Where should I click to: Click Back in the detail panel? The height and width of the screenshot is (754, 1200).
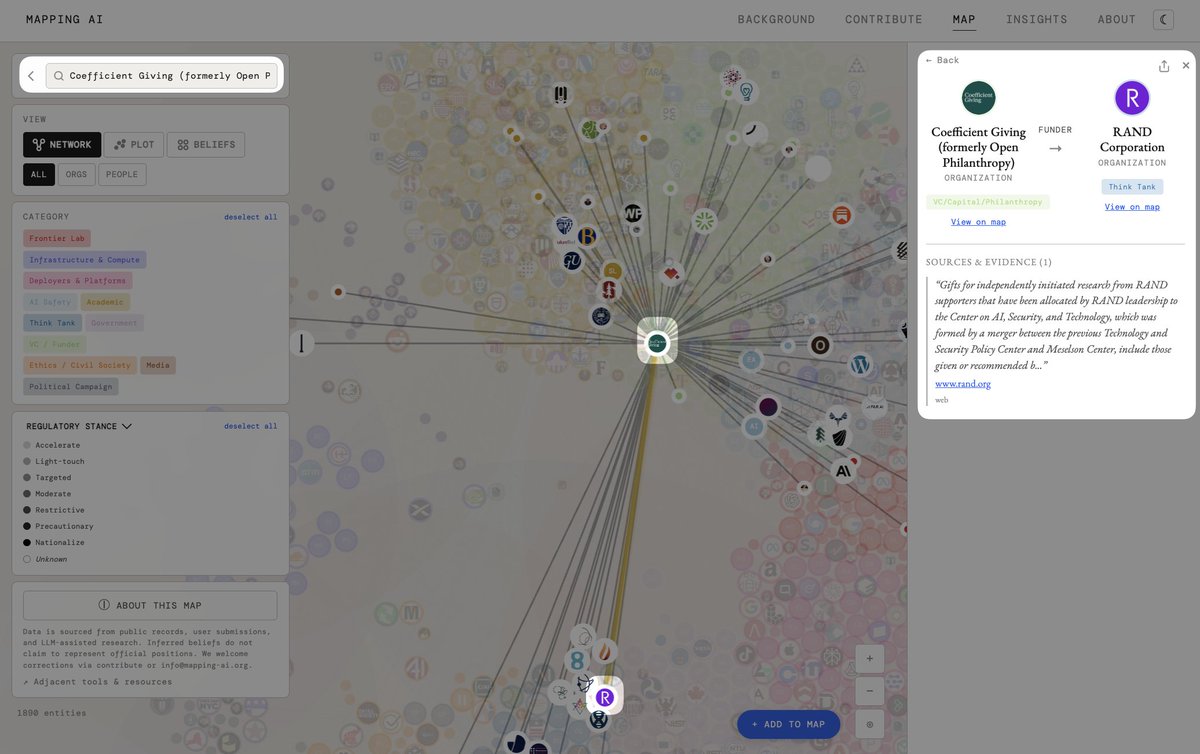click(942, 60)
